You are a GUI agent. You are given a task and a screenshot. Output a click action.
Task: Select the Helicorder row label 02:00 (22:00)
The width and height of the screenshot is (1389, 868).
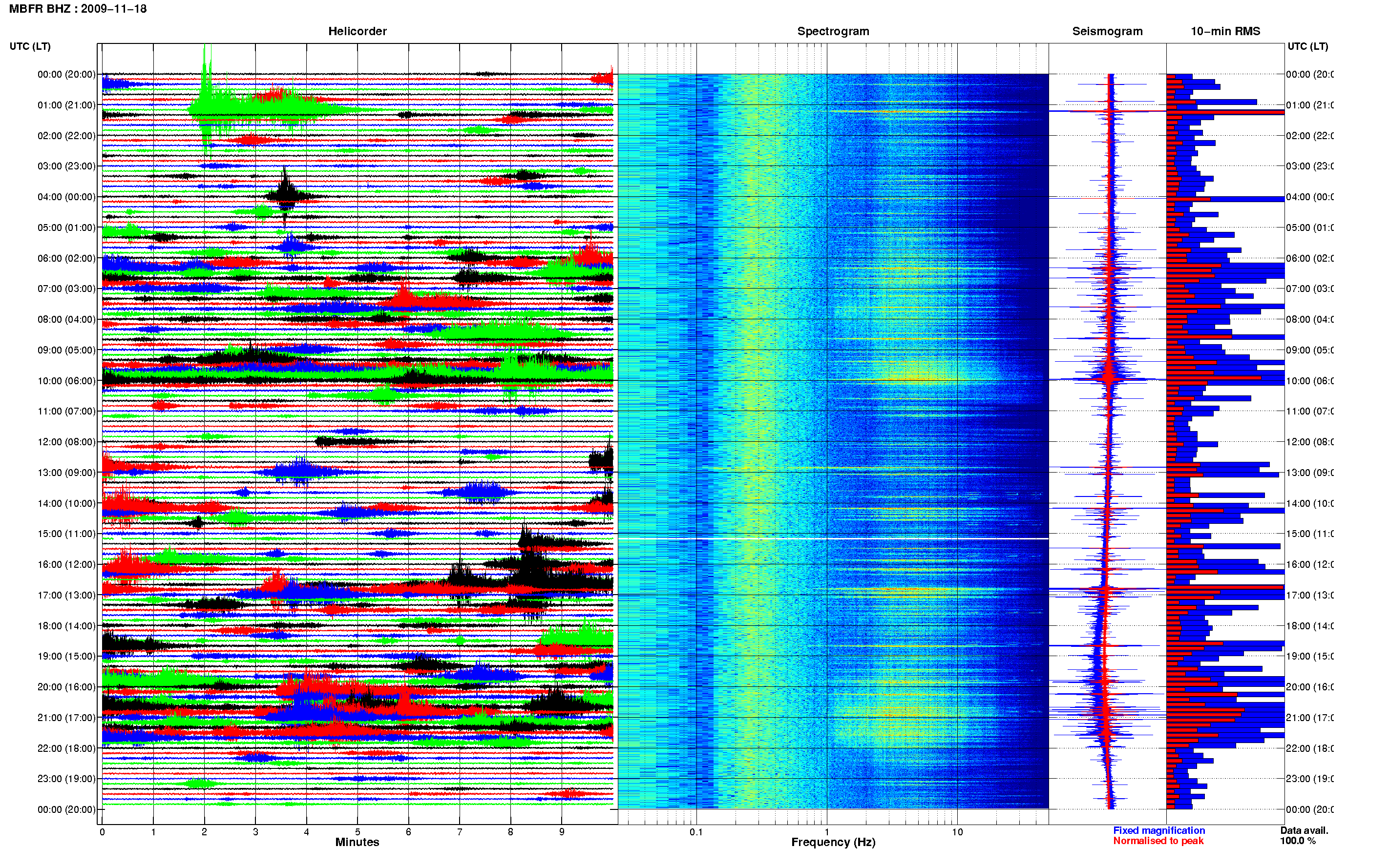(66, 136)
